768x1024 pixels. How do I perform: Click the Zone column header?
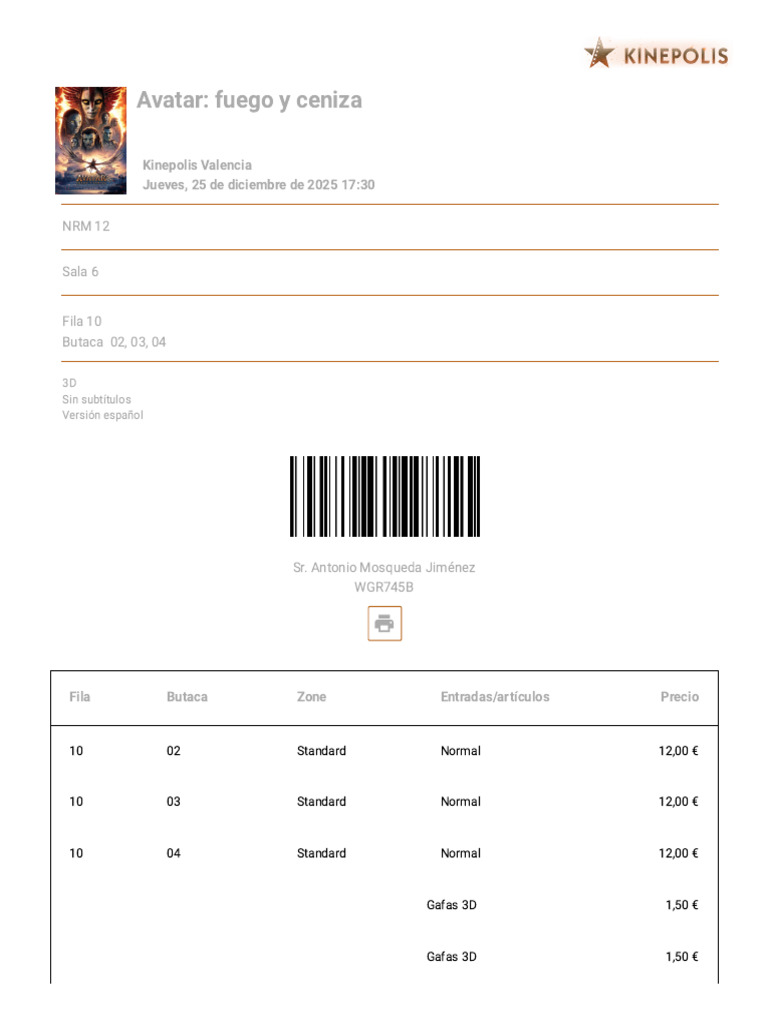tap(311, 697)
